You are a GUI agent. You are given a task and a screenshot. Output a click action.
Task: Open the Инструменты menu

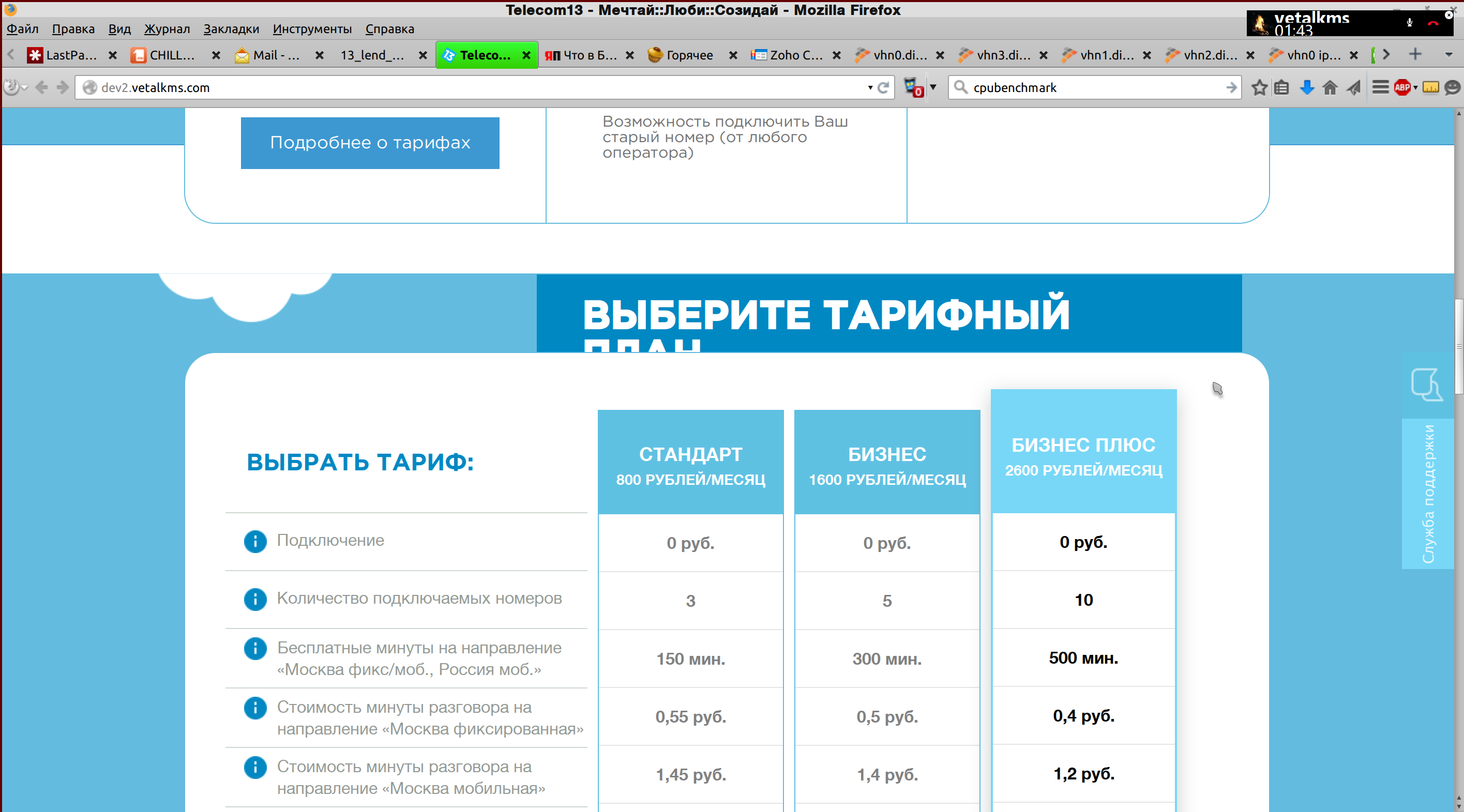pyautogui.click(x=312, y=28)
